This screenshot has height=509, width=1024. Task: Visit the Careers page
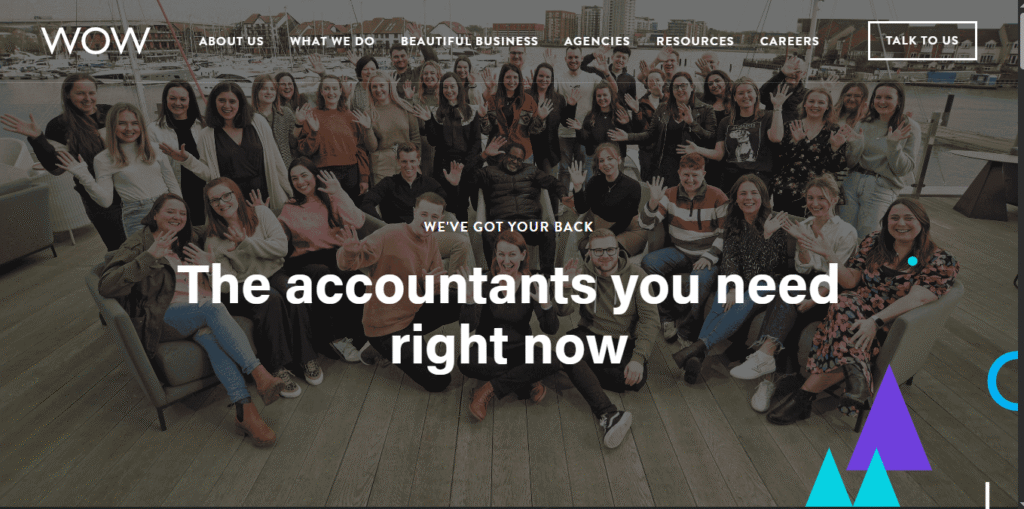click(789, 41)
